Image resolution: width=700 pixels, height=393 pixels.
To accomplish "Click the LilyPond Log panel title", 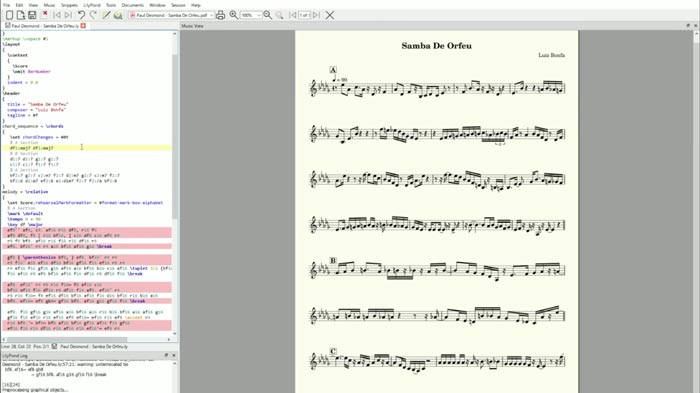I will click(x=15, y=356).
